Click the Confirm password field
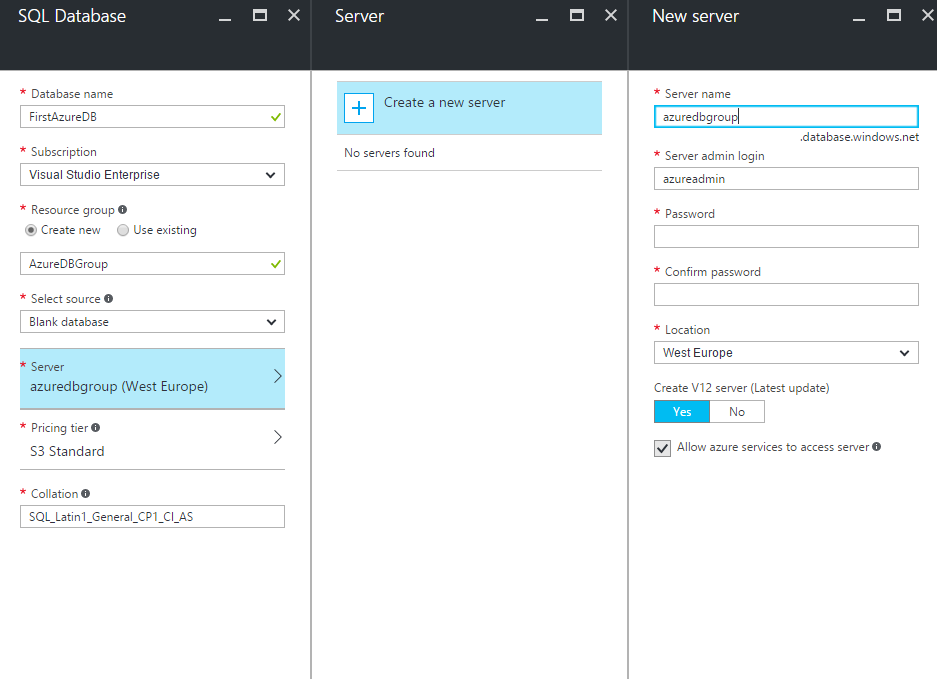937x679 pixels. pos(786,295)
